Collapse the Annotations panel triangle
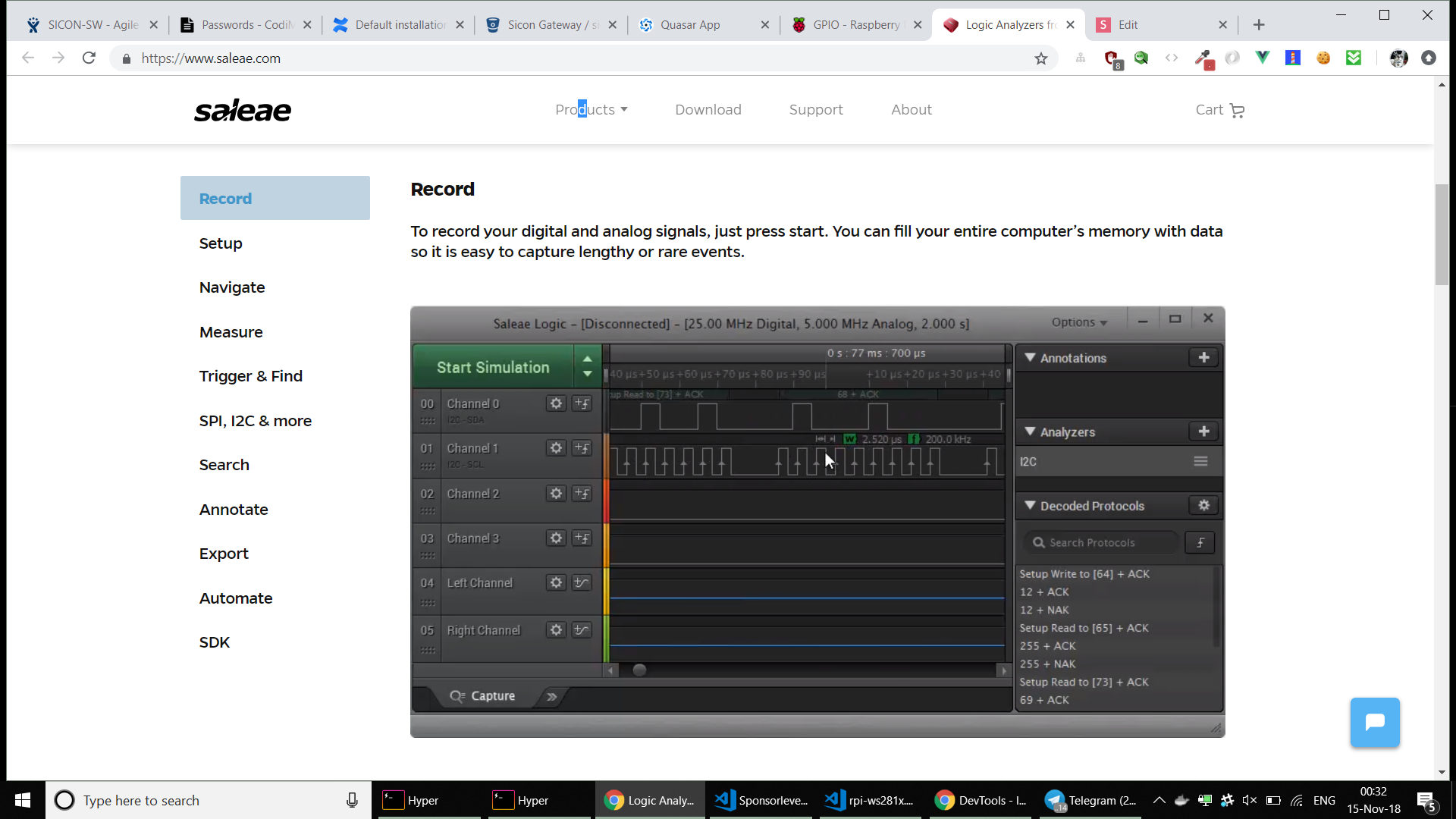Image resolution: width=1456 pixels, height=819 pixels. (x=1030, y=358)
